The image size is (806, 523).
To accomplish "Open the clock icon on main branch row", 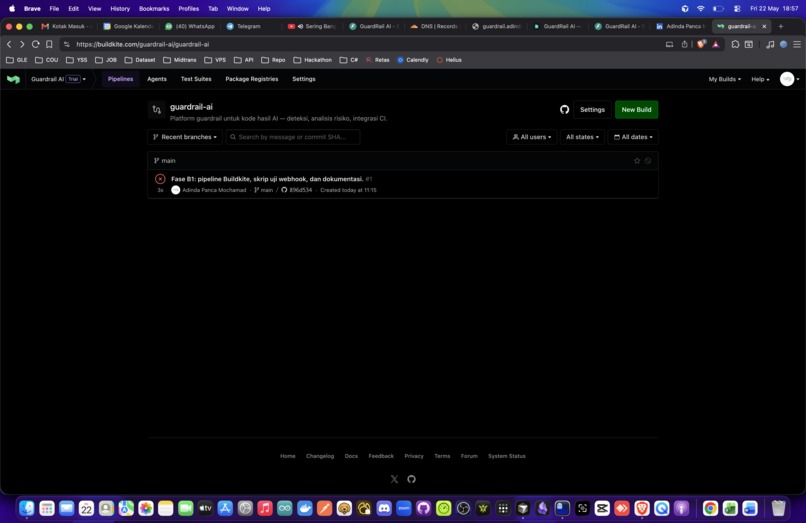I will (648, 160).
